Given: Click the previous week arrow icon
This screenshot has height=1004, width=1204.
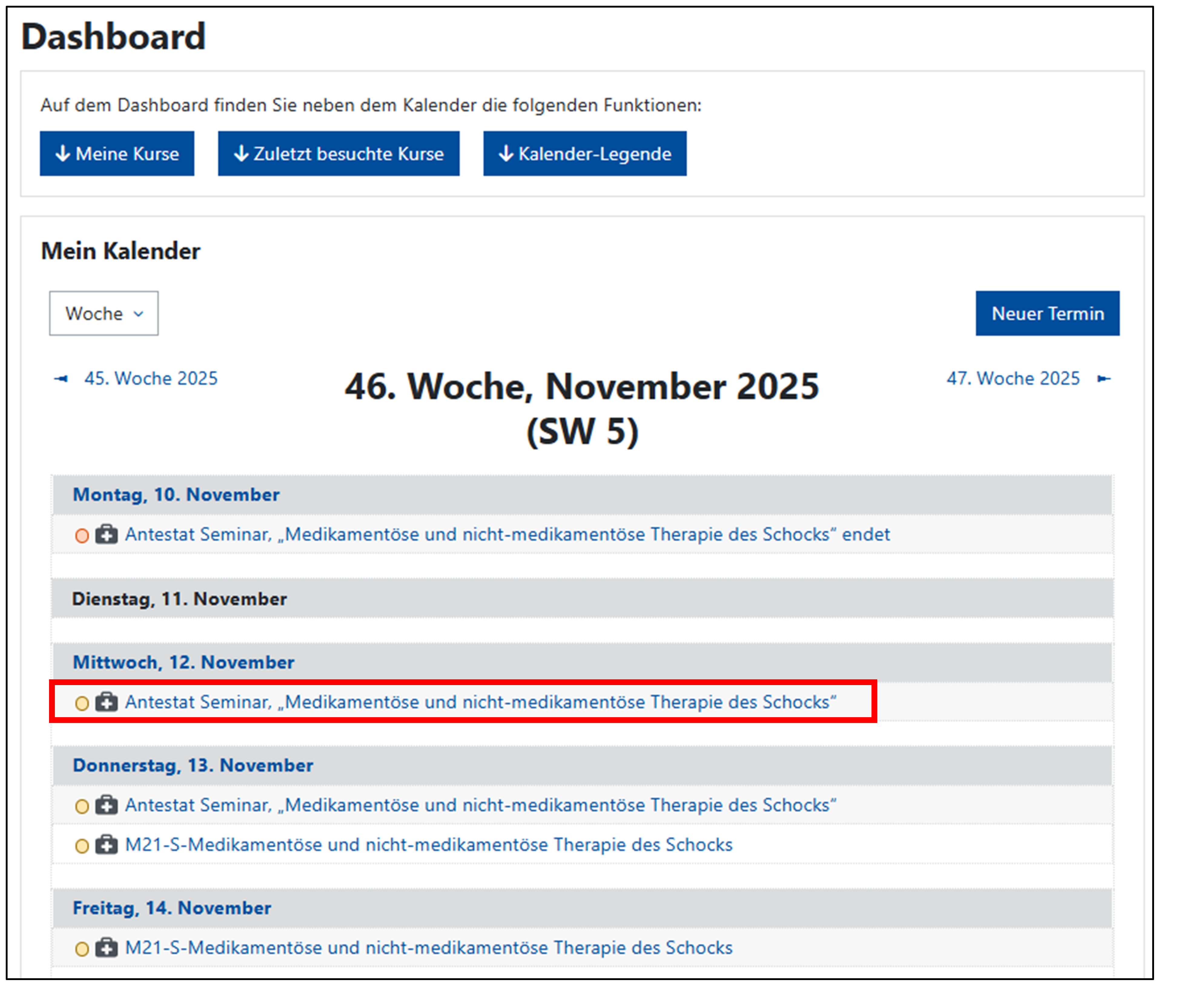Looking at the screenshot, I should 61,379.
